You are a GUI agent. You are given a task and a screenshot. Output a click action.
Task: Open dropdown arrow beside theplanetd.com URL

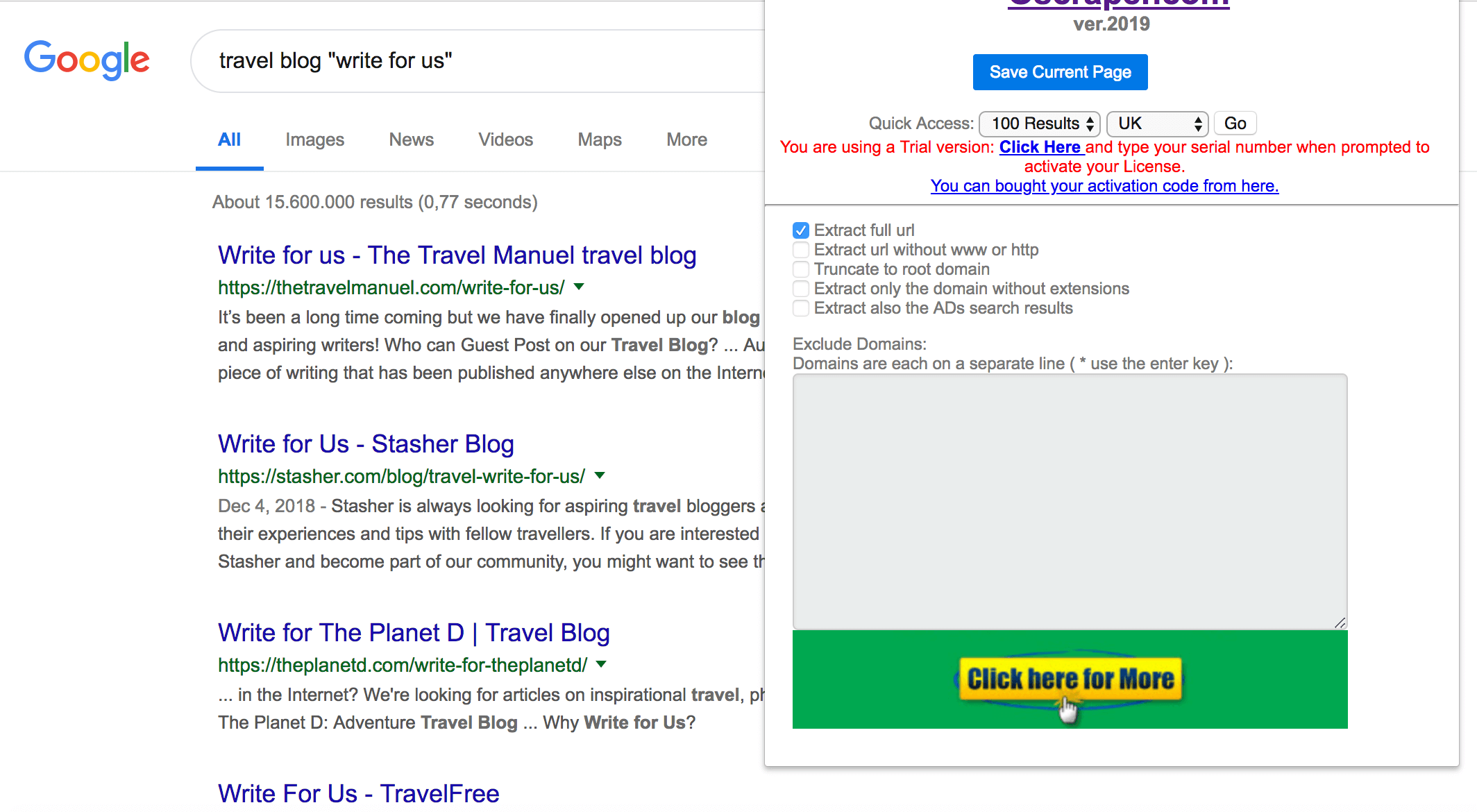pos(601,664)
